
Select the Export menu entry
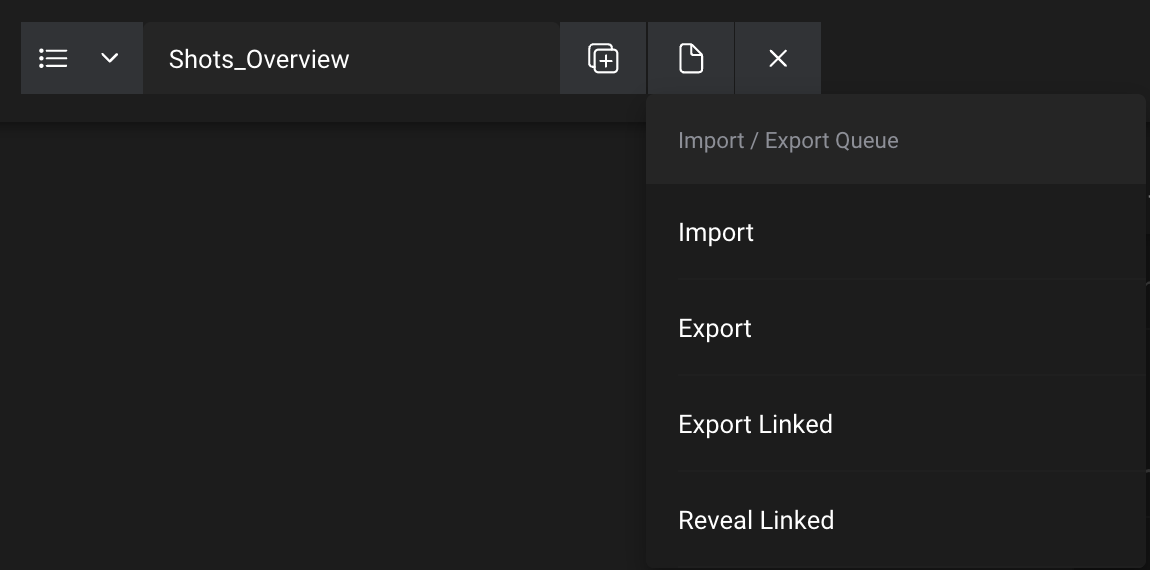(715, 329)
